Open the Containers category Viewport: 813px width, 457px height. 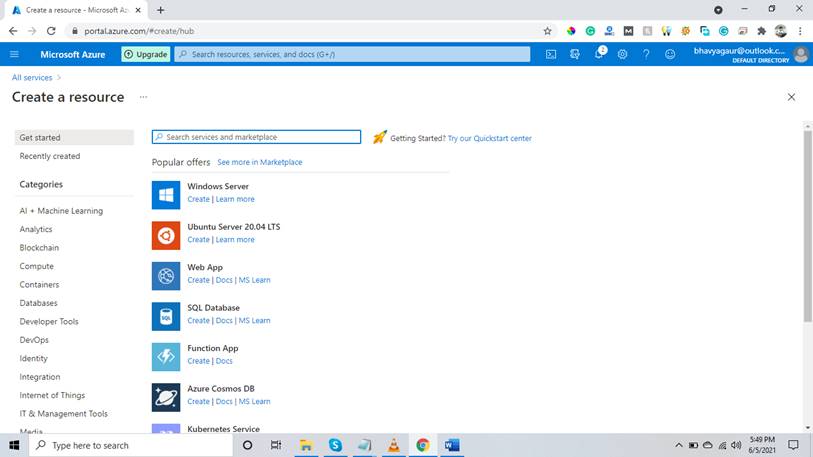[39, 285]
